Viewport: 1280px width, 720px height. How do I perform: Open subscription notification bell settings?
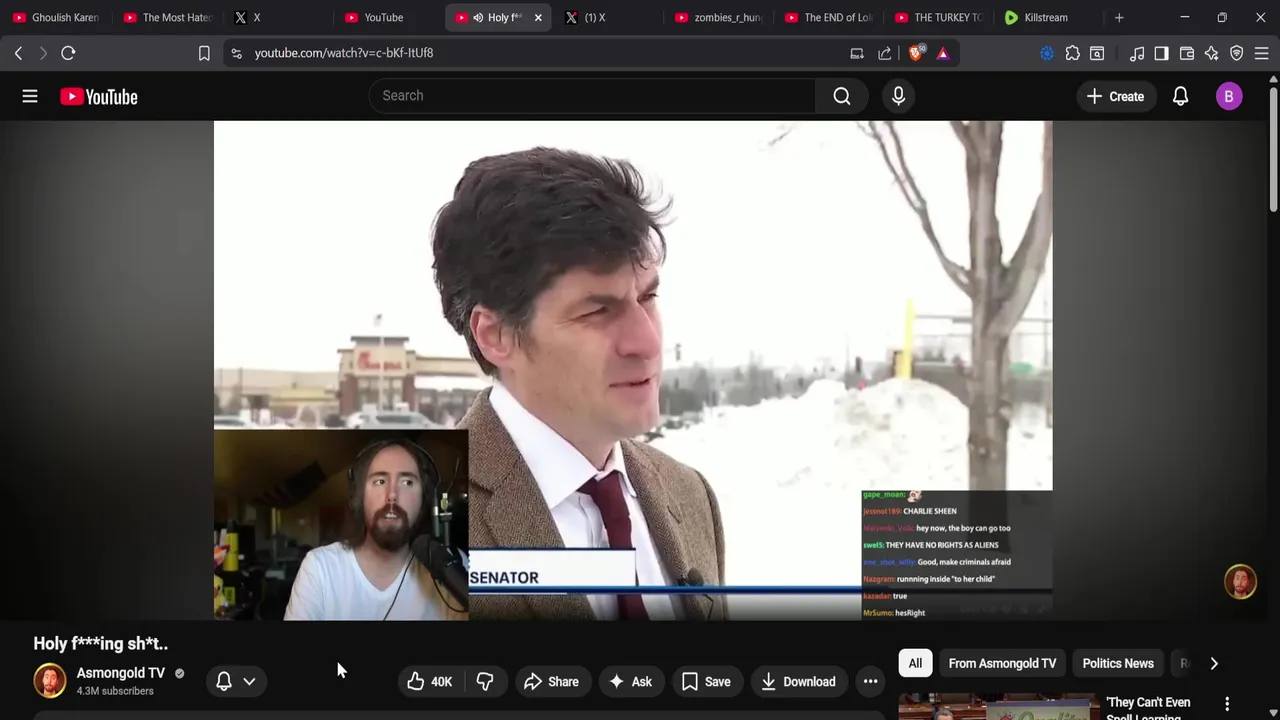pyautogui.click(x=224, y=682)
